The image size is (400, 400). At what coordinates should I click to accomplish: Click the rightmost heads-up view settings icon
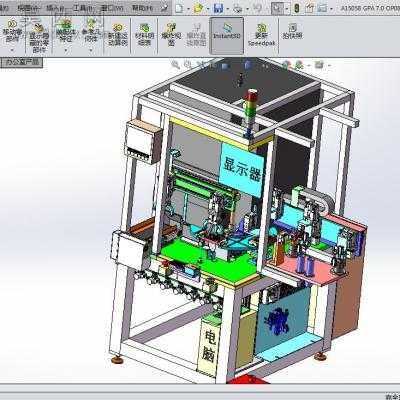tap(318, 65)
